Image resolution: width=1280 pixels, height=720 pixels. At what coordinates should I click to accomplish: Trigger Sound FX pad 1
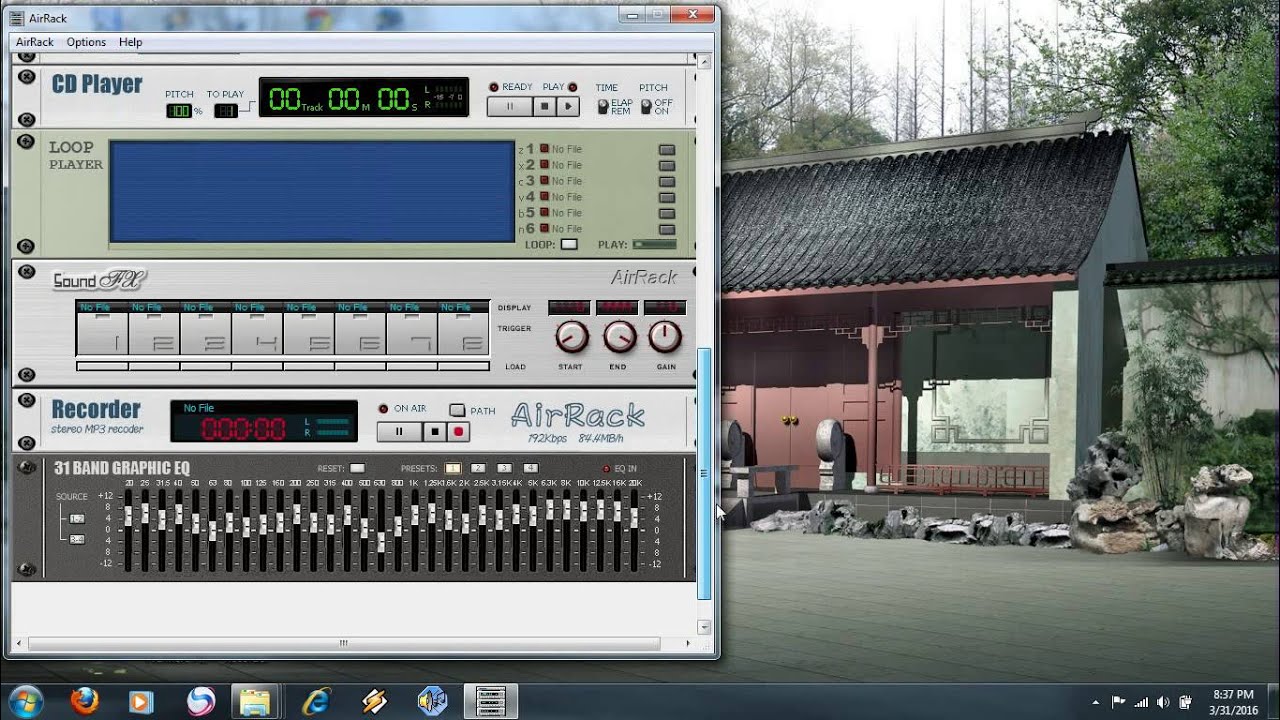click(102, 333)
